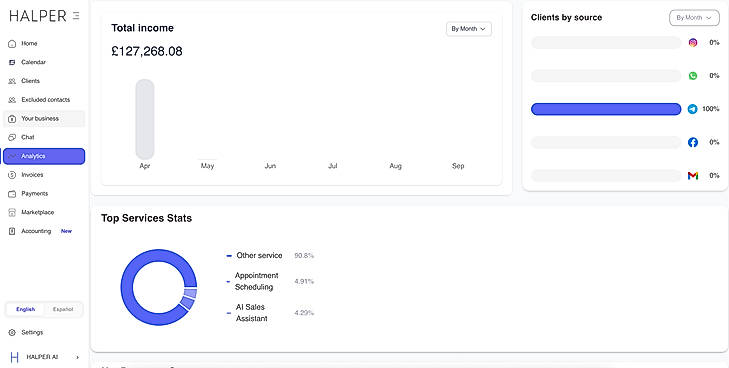The image size is (729, 368).
Task: Click the Jun axis label
Action: [x=270, y=166]
